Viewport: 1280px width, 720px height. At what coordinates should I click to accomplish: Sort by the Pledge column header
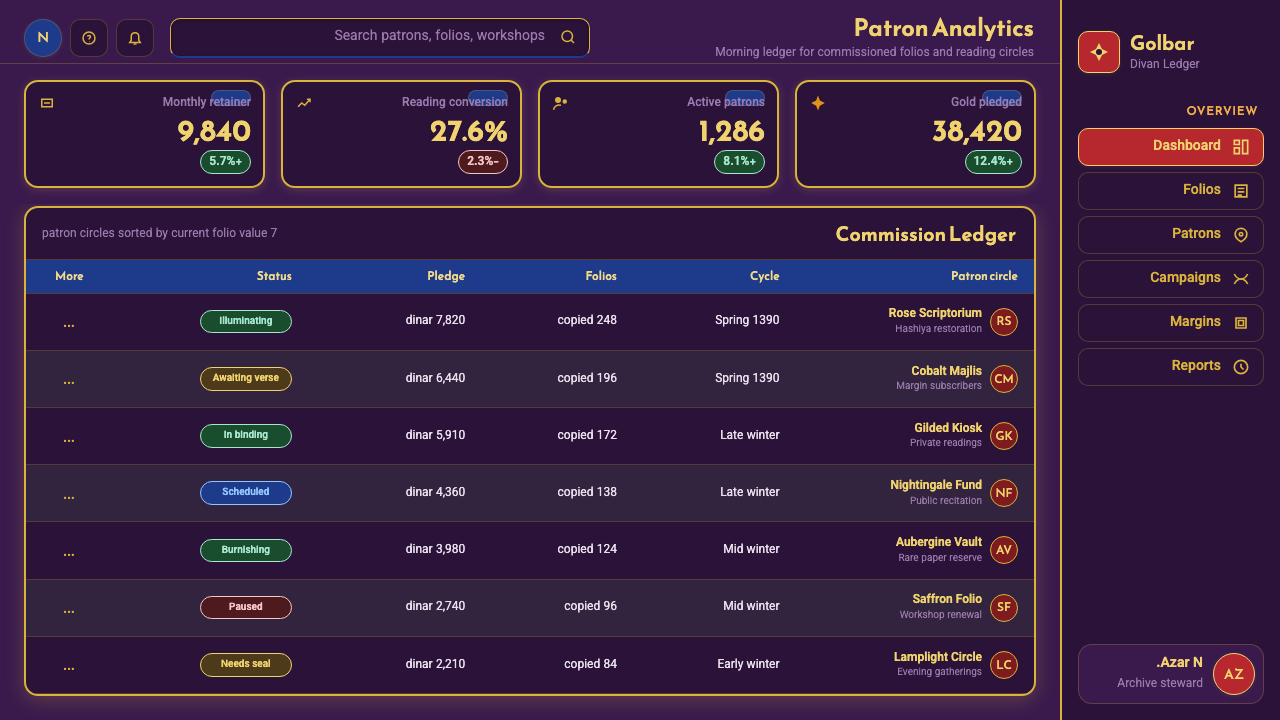(446, 276)
